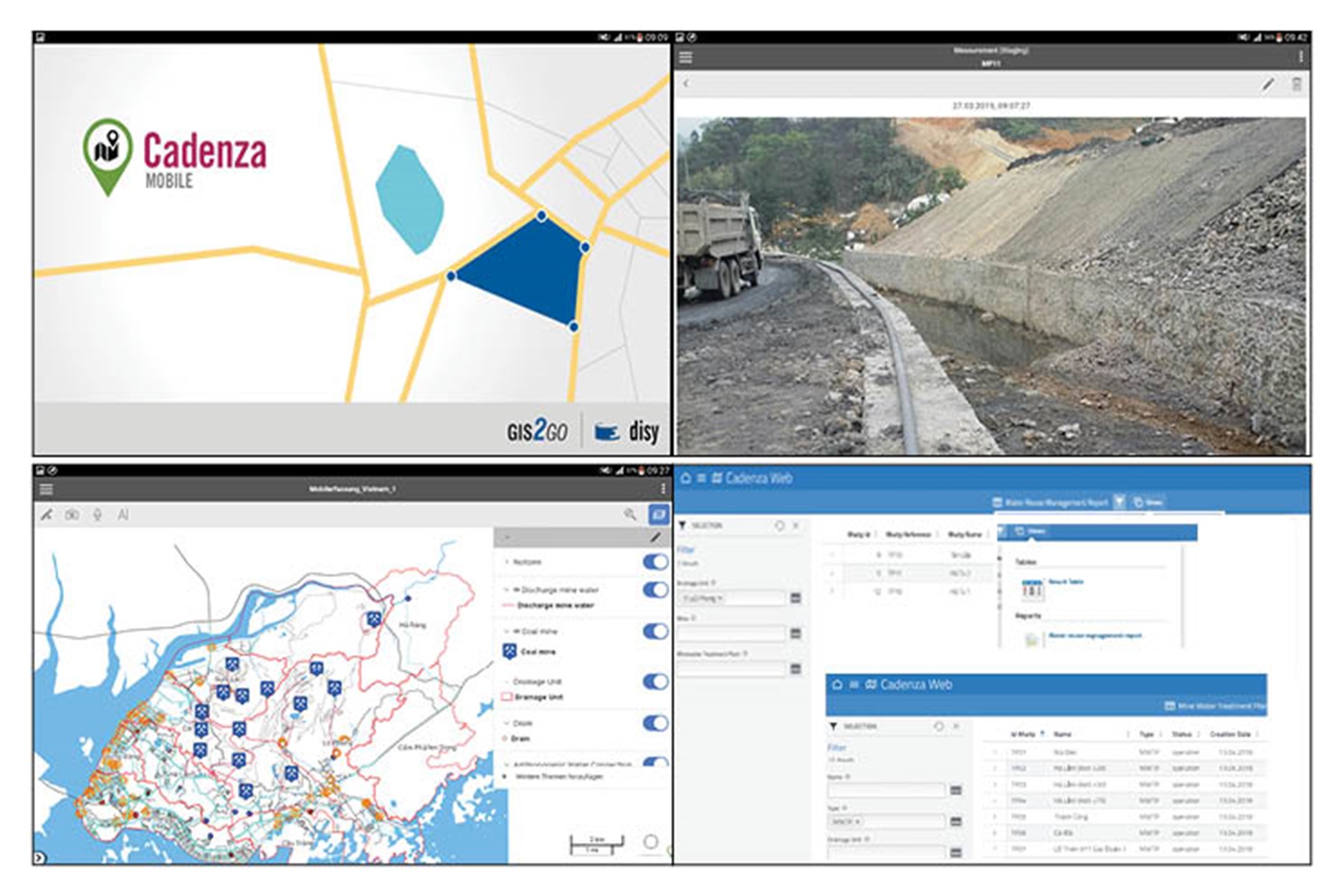Open the Wastewater Treatment Plant value picker
Image resolution: width=1344 pixels, height=896 pixels.
[x=796, y=669]
